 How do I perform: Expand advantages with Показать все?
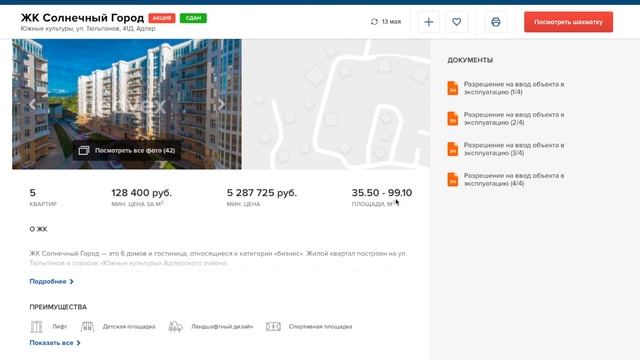pos(55,343)
